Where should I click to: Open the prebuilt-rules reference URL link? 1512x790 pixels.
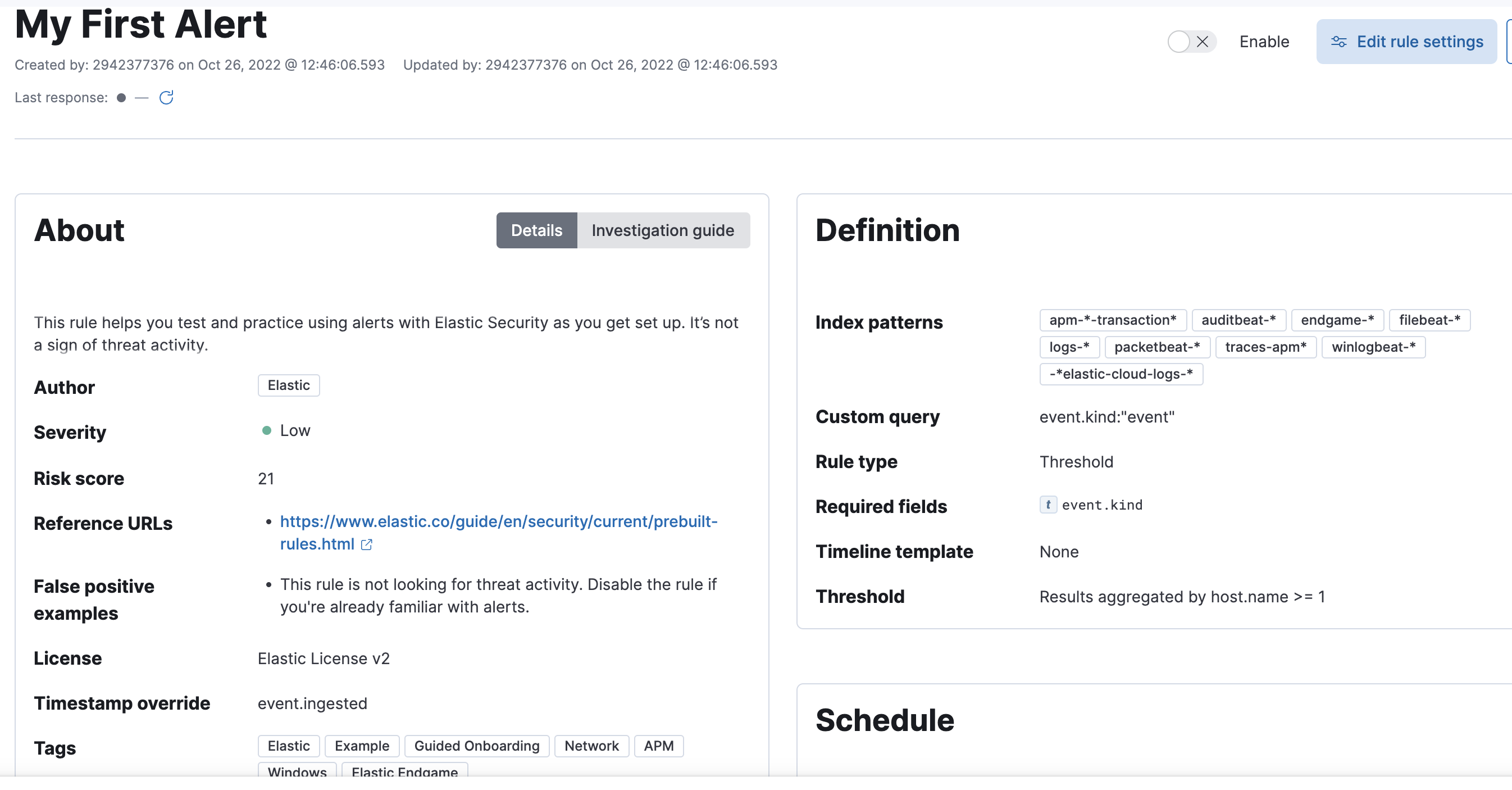pyautogui.click(x=498, y=521)
